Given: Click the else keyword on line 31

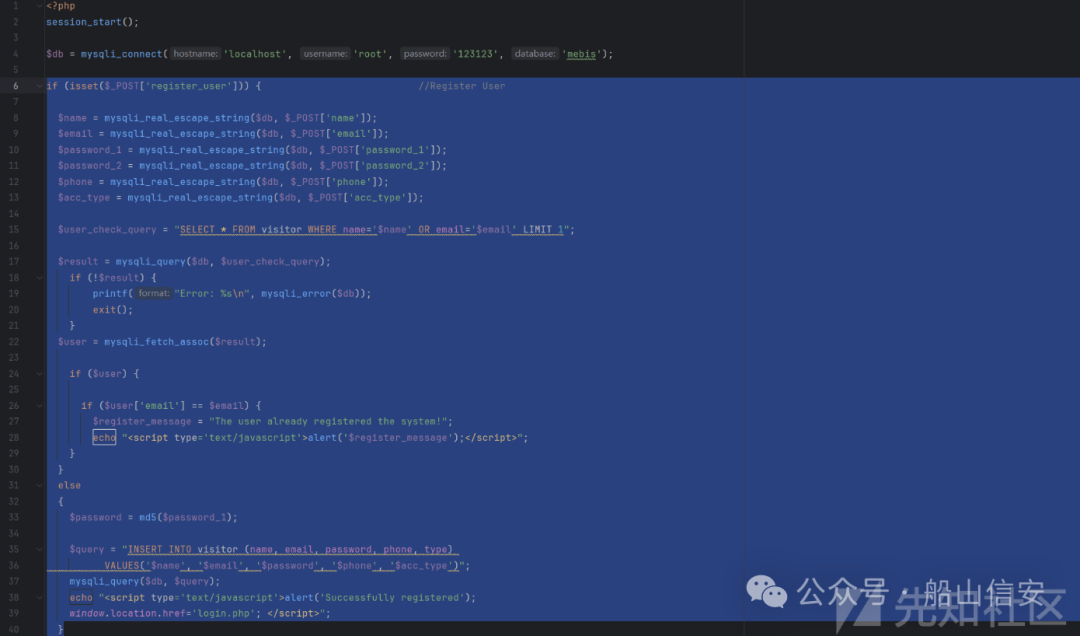Looking at the screenshot, I should (x=70, y=486).
